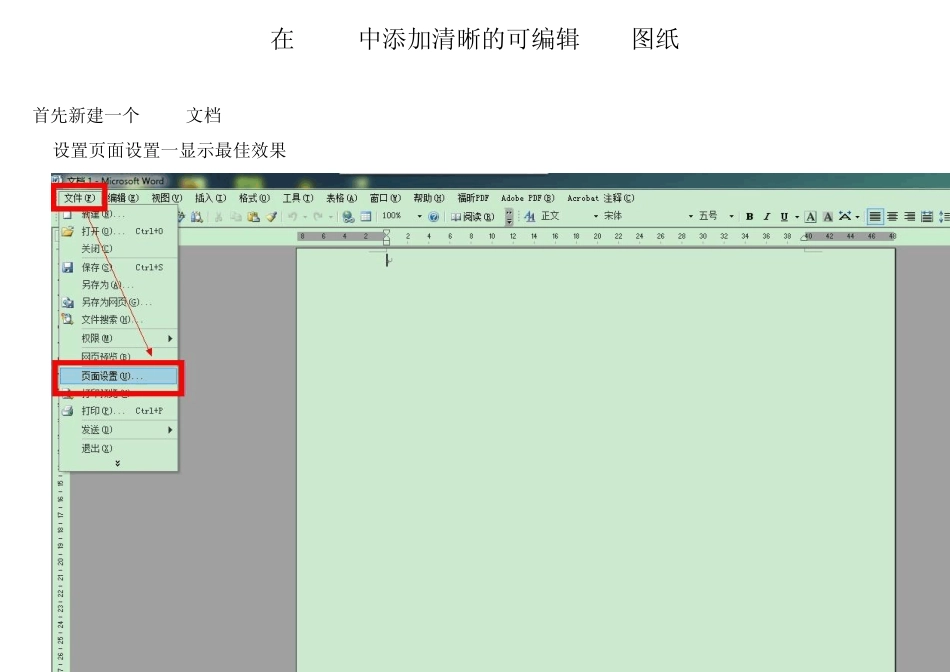This screenshot has width=950, height=672.
Task: Choose 退出 (Exit) in File menu
Action: click(x=119, y=448)
